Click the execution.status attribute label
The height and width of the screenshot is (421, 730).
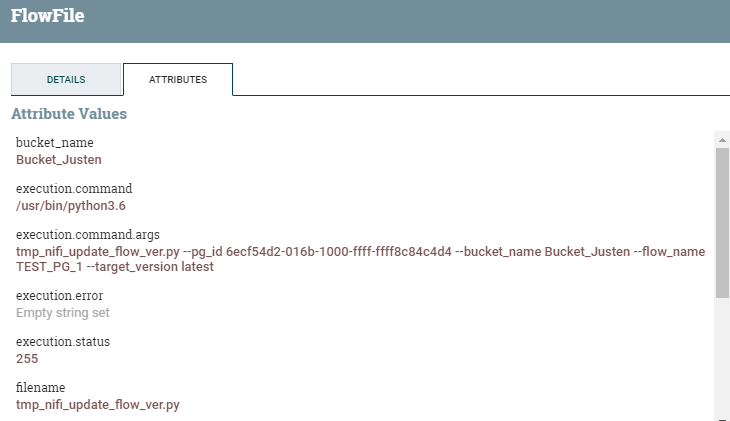pos(63,342)
